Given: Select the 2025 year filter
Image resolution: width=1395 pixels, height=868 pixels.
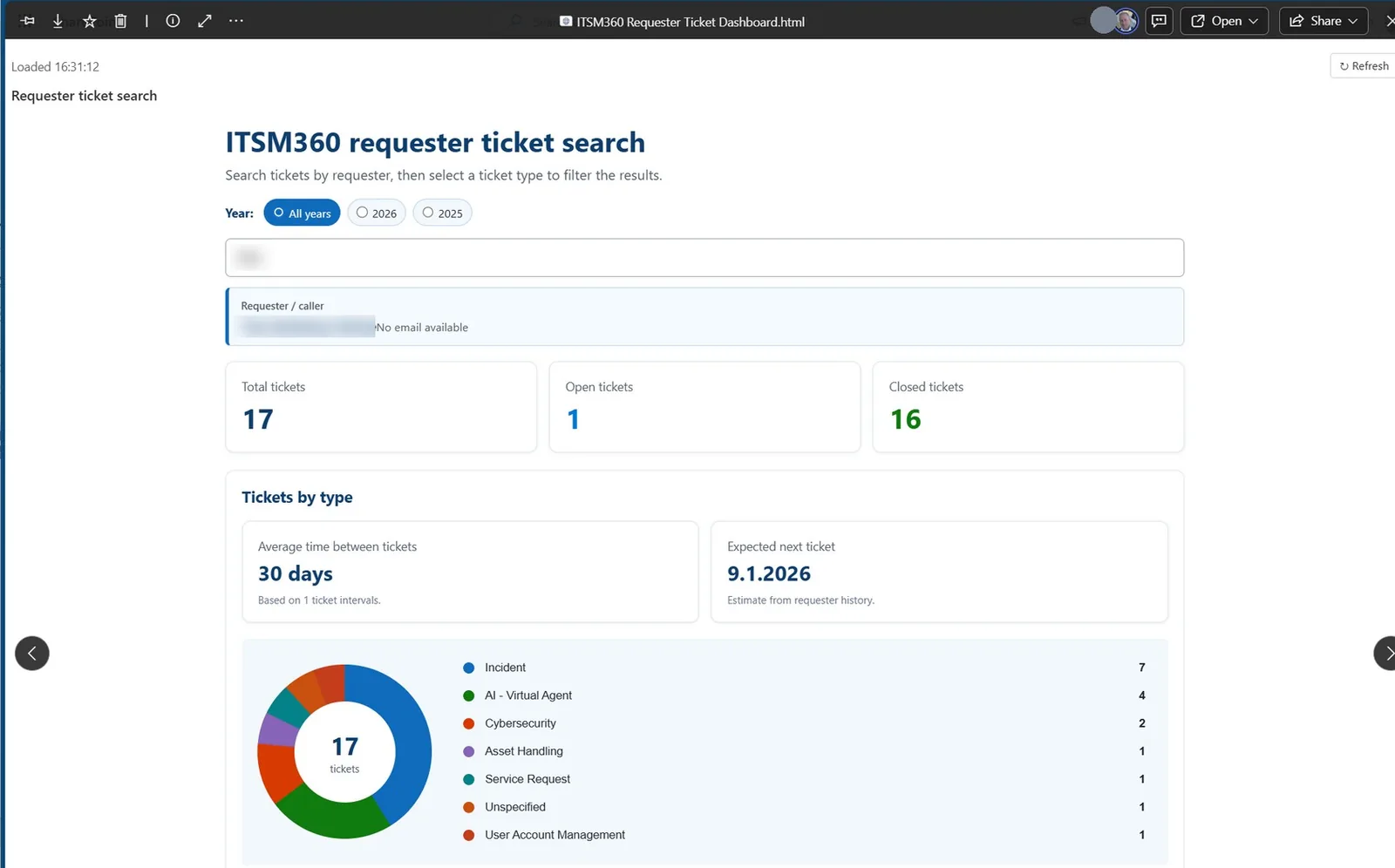Looking at the screenshot, I should [442, 213].
